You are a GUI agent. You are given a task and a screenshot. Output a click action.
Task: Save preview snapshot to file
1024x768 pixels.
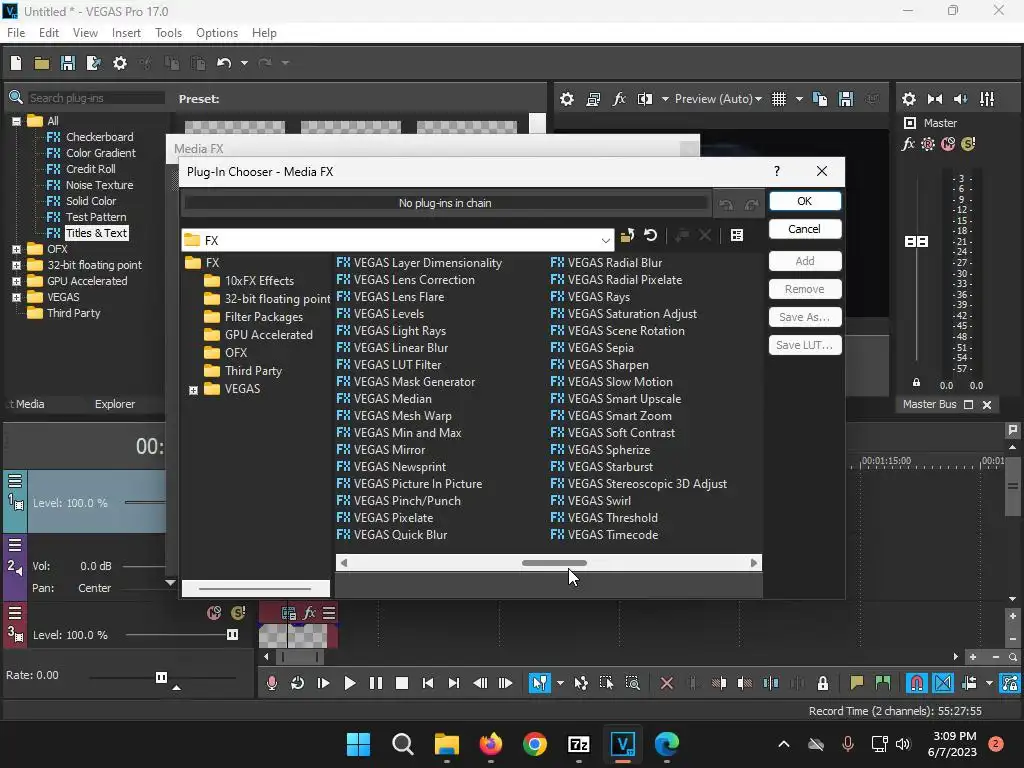point(846,99)
